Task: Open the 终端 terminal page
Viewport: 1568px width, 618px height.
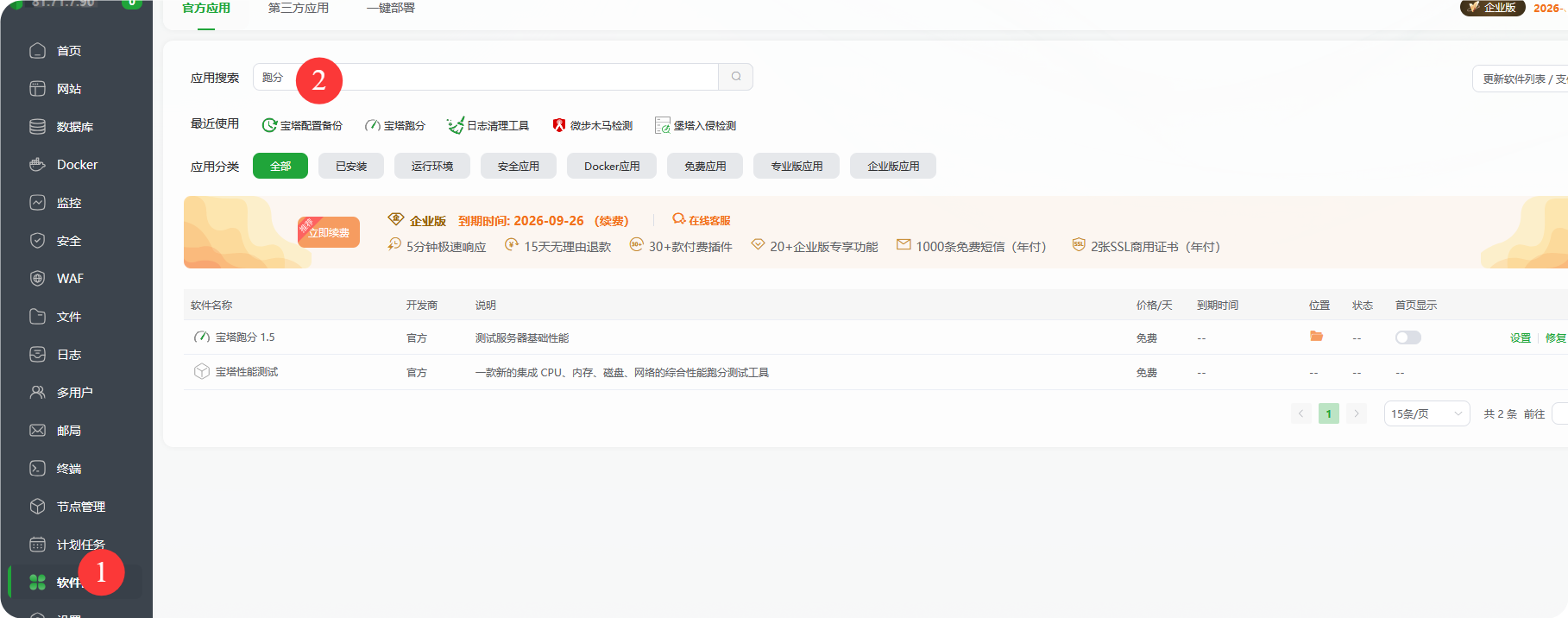Action: 68,469
